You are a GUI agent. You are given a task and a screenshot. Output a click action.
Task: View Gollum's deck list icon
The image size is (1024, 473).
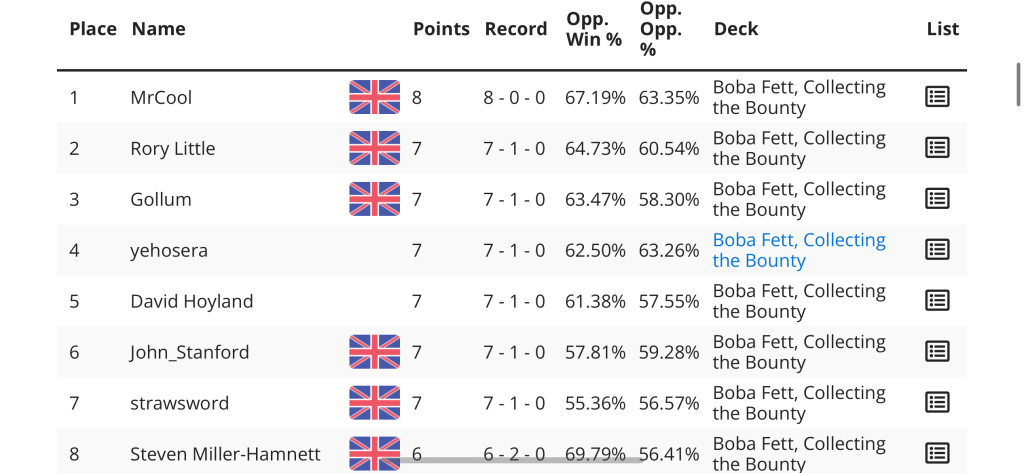[x=937, y=199]
